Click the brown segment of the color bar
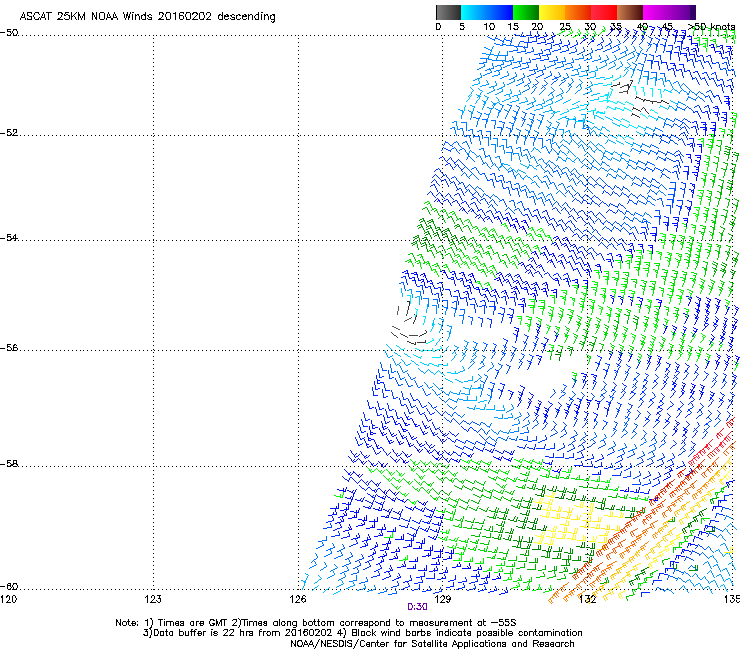 click(630, 12)
